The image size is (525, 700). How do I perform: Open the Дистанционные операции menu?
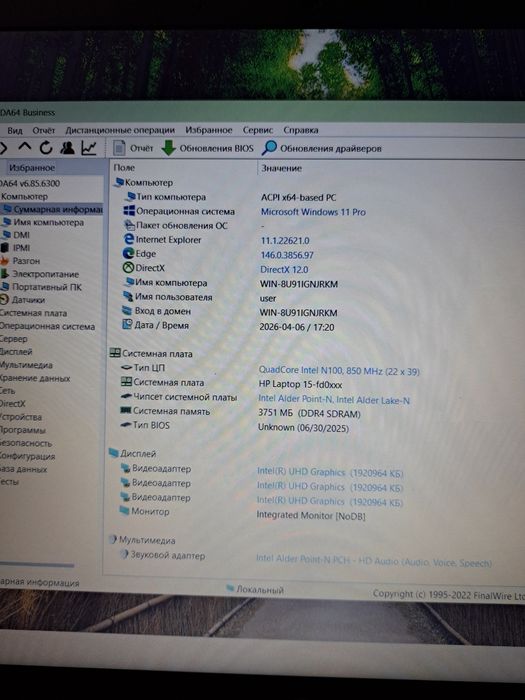pos(120,130)
